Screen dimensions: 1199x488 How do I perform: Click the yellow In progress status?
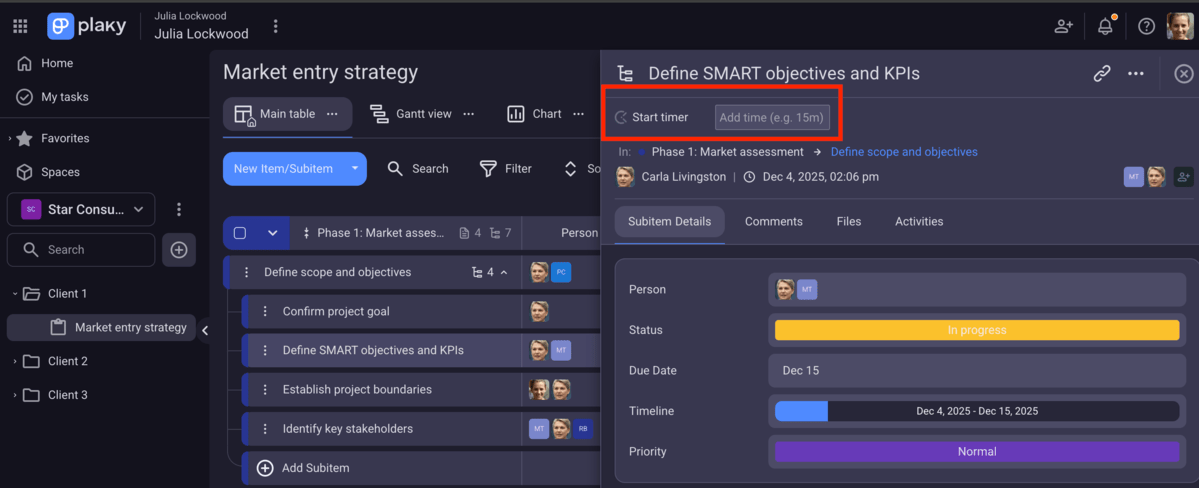click(976, 330)
